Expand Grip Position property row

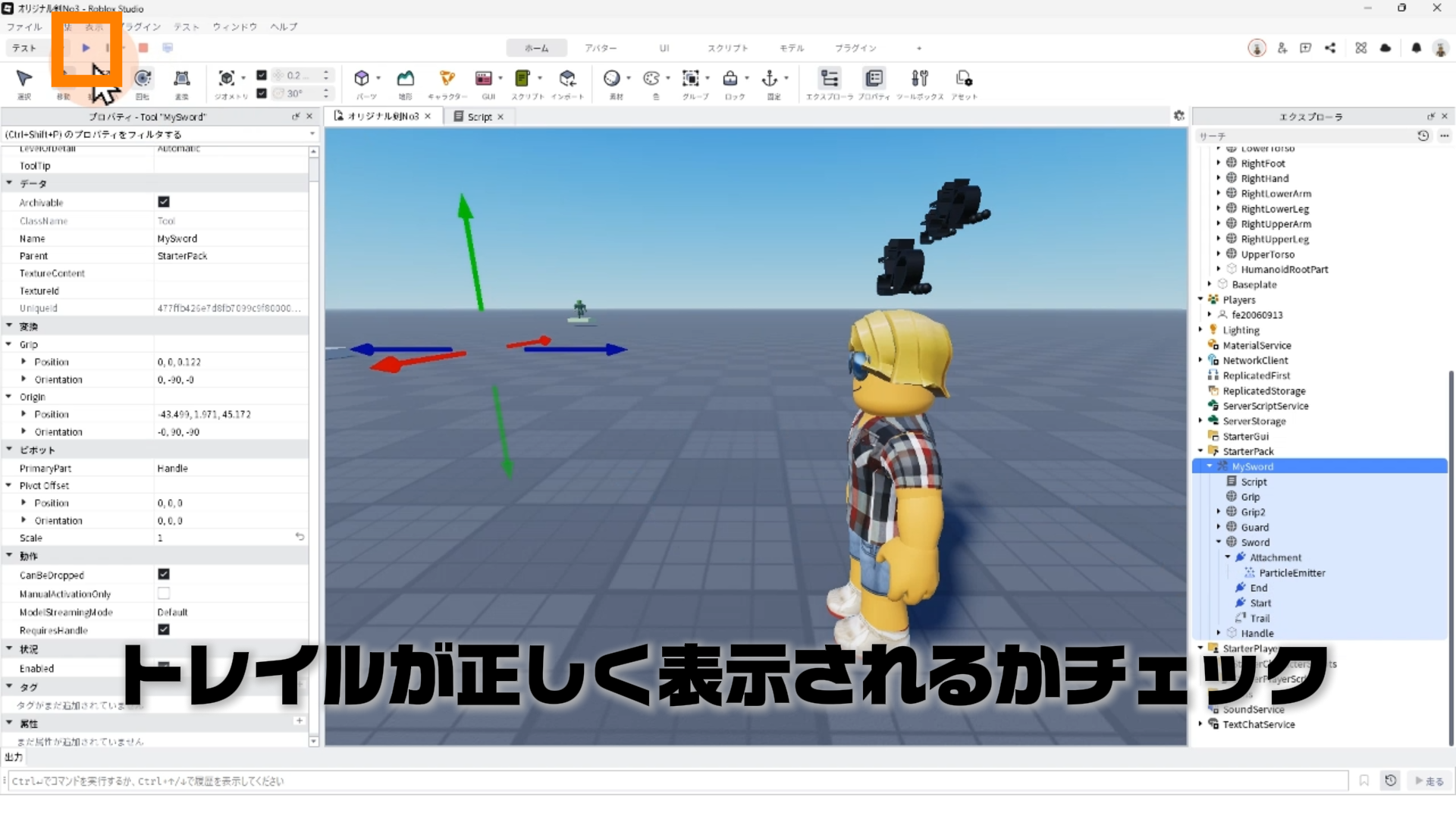point(24,362)
